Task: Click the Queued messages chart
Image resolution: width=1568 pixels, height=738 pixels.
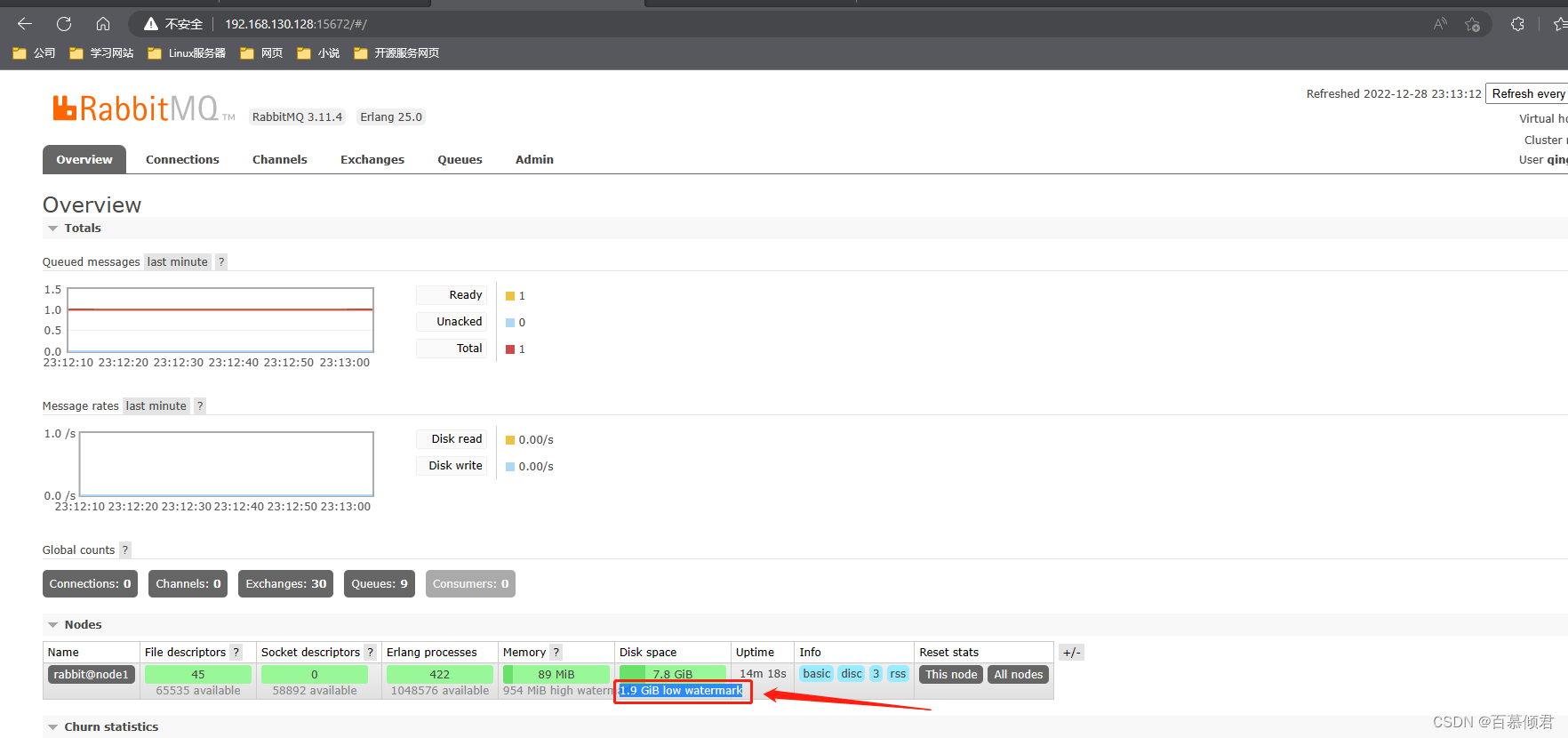Action: coord(220,320)
